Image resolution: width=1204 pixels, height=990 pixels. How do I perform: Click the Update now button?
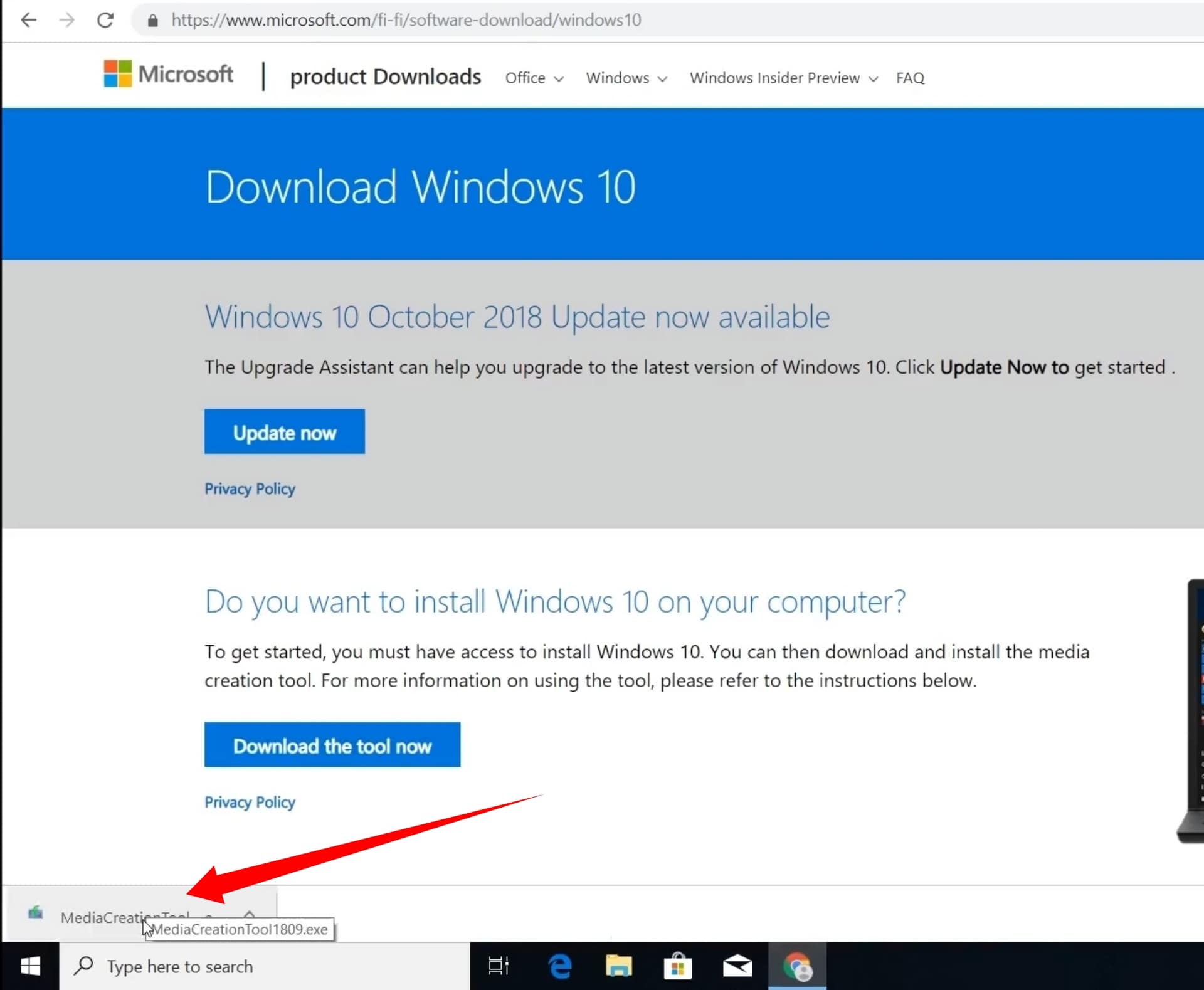tap(284, 432)
